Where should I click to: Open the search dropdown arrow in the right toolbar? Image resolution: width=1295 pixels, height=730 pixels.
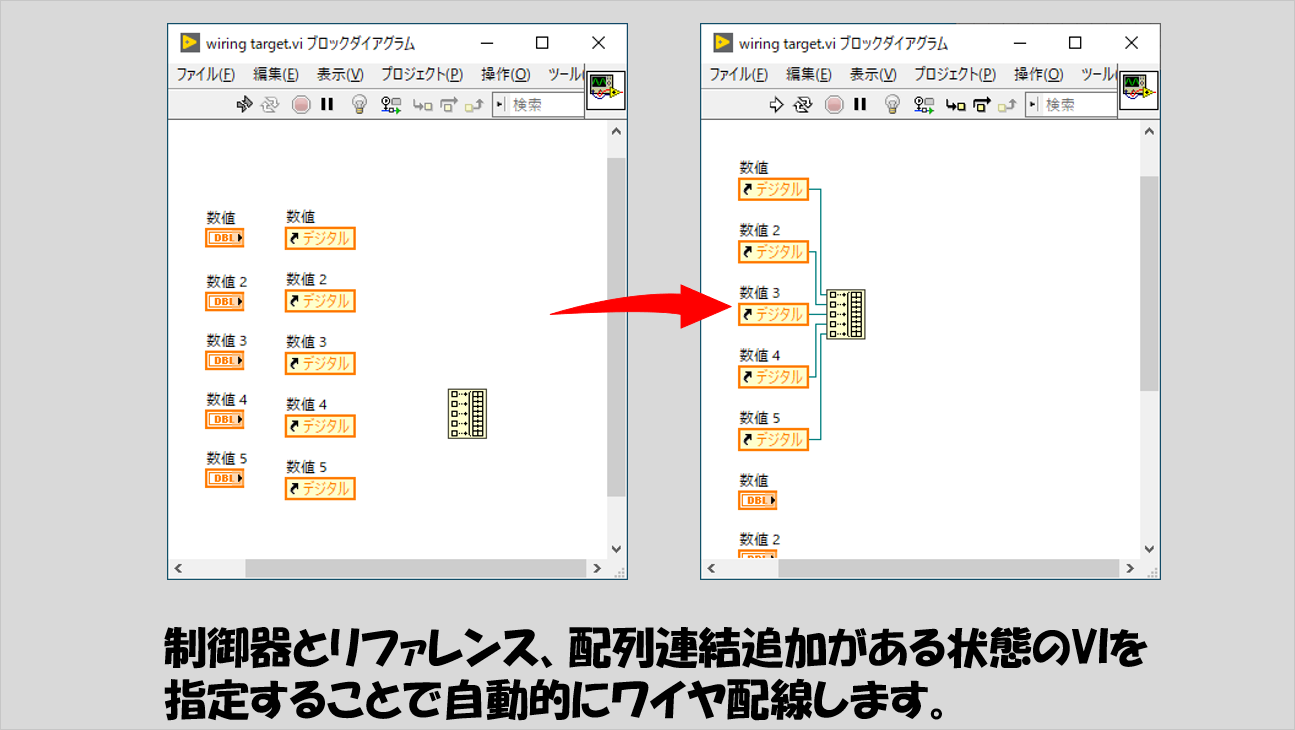click(1033, 104)
